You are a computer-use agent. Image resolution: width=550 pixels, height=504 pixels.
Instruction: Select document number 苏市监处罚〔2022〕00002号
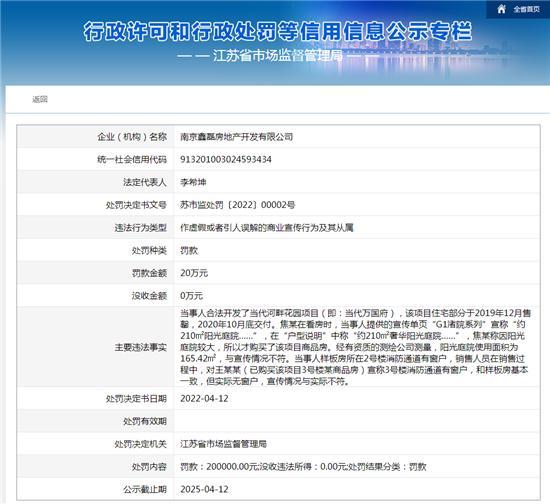pos(237,205)
